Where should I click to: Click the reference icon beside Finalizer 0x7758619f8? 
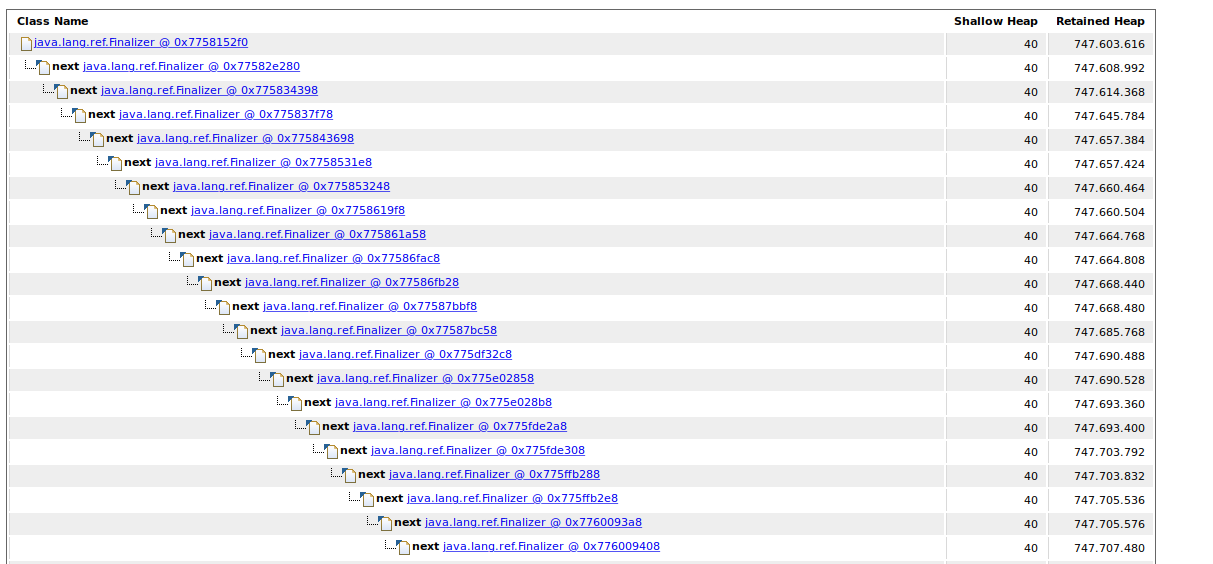click(151, 211)
